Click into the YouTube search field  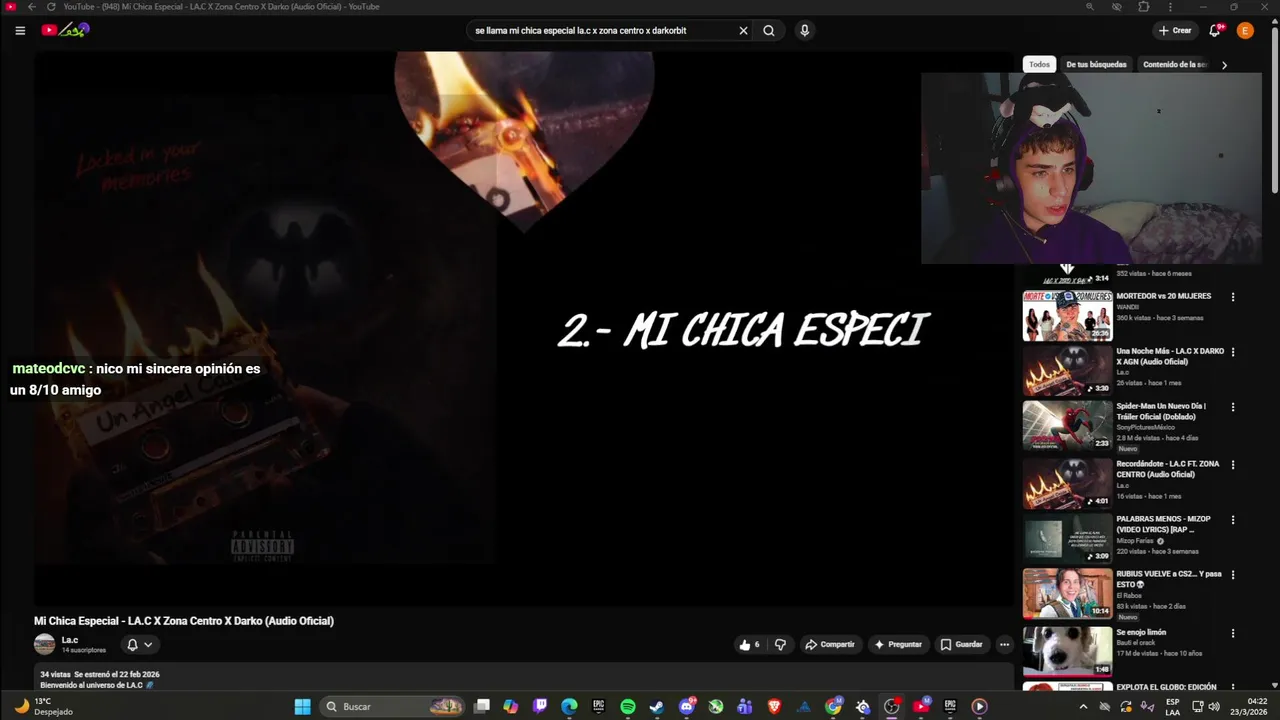[600, 30]
